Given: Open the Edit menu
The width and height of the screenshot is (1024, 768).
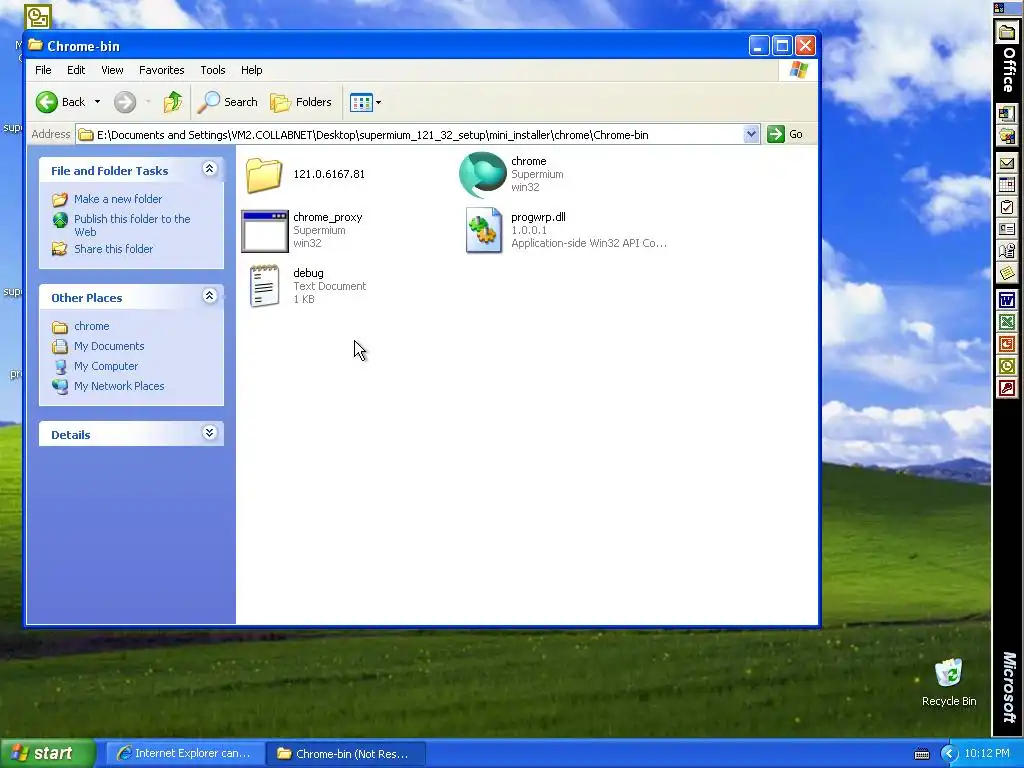Looking at the screenshot, I should 76,70.
